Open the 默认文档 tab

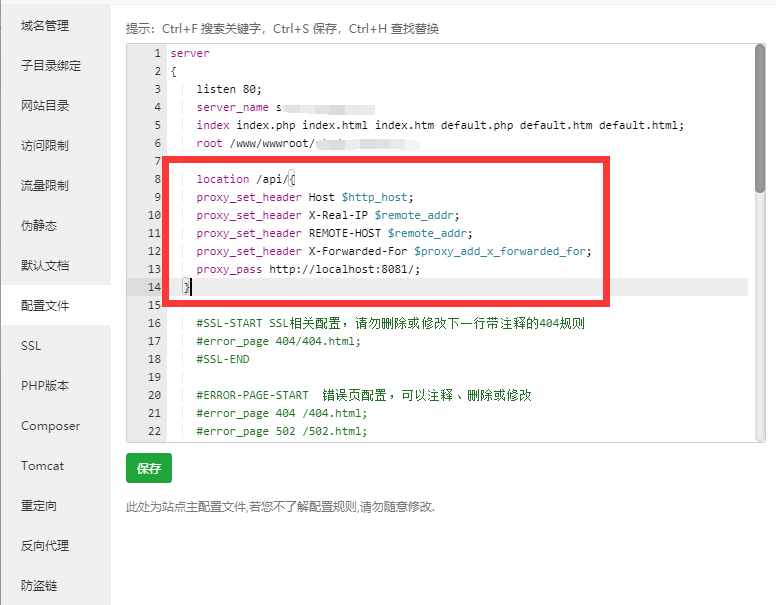45,266
